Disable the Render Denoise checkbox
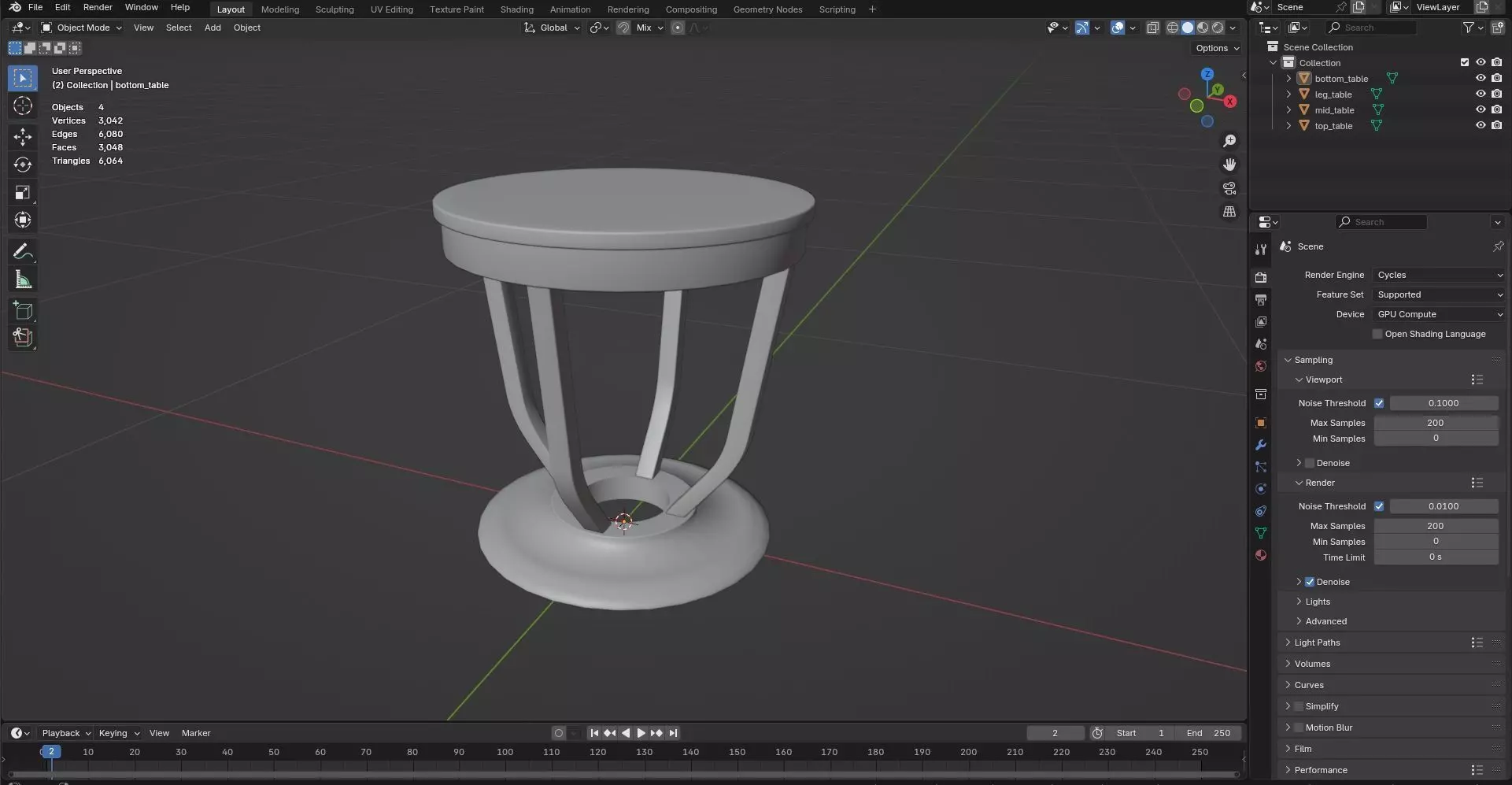 pos(1310,582)
